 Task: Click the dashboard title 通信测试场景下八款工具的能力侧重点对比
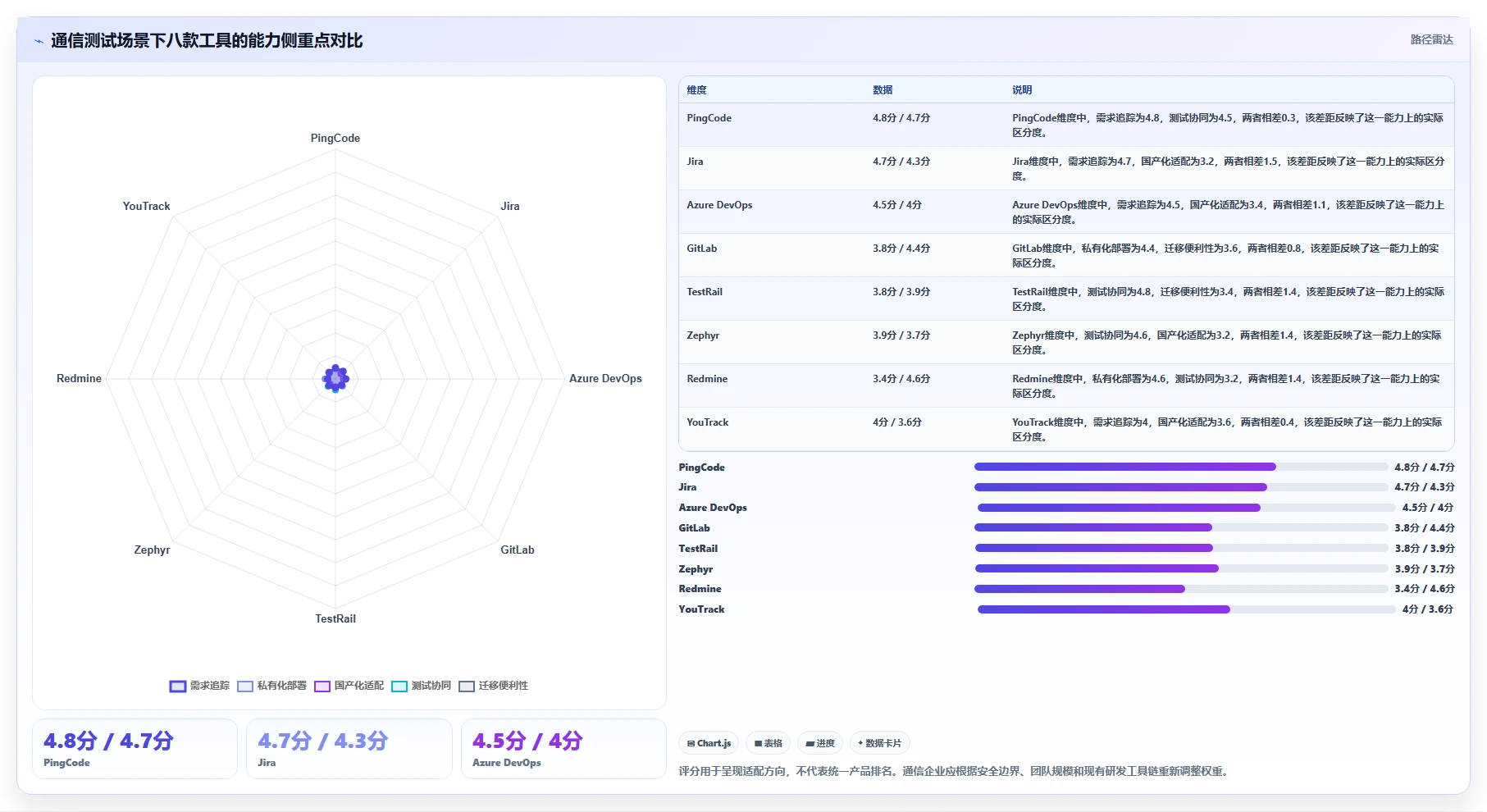coord(207,41)
